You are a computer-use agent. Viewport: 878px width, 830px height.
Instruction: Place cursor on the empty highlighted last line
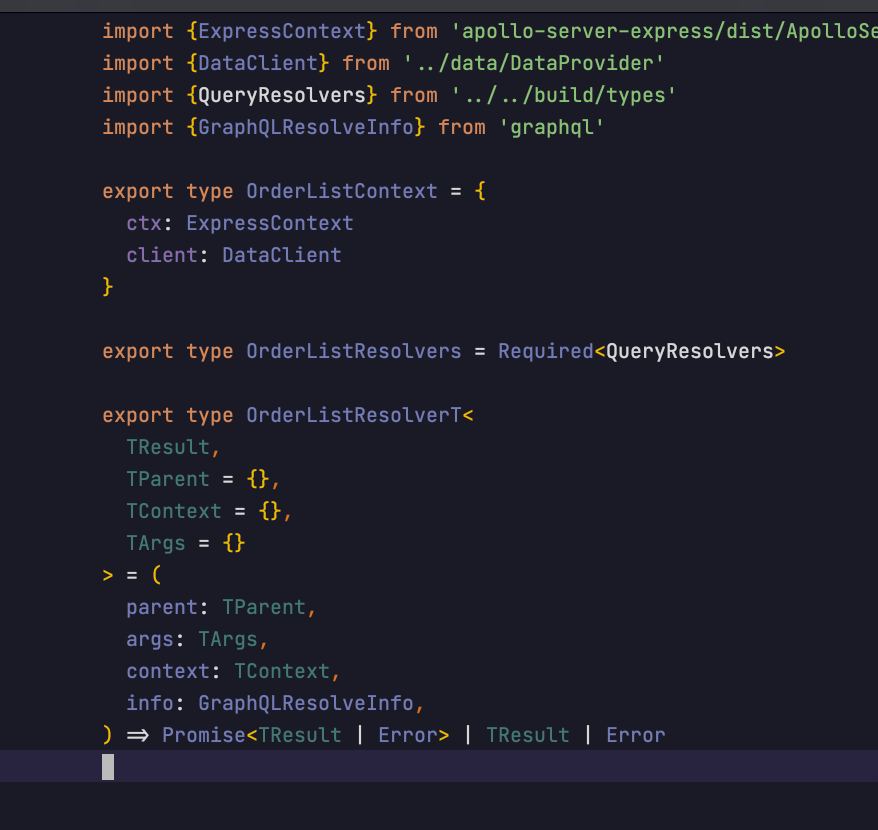point(439,767)
